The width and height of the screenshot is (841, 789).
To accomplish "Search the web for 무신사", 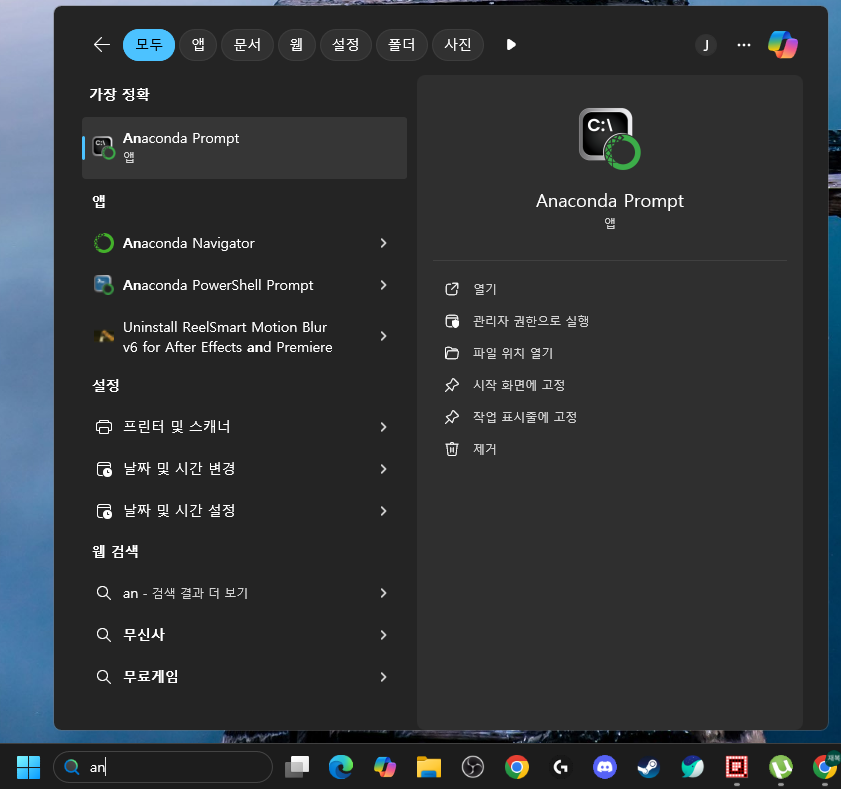I will pyautogui.click(x=232, y=635).
